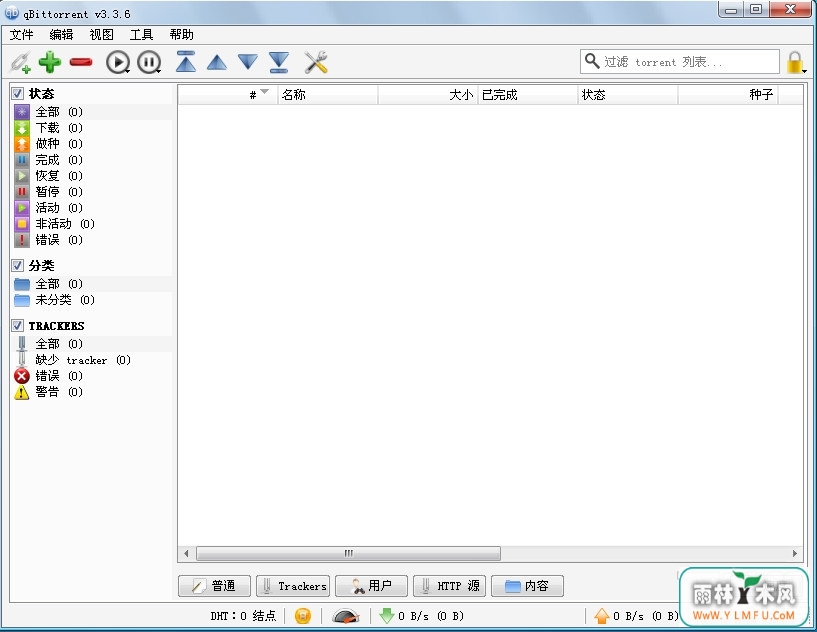This screenshot has height=632, width=817.
Task: Move torrent to bottom of queue
Action: [279, 61]
